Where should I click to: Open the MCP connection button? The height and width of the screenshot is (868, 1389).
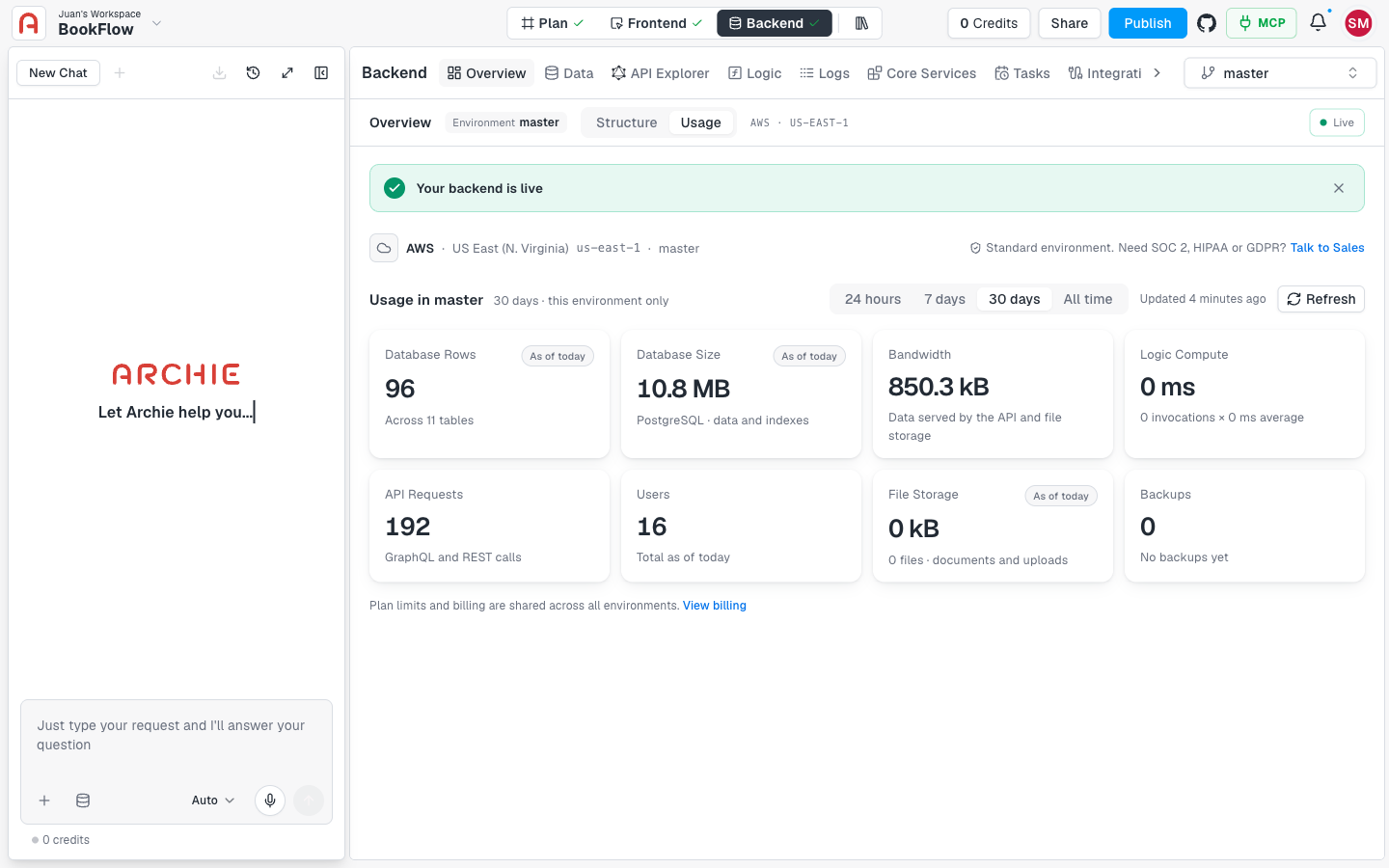1262,23
